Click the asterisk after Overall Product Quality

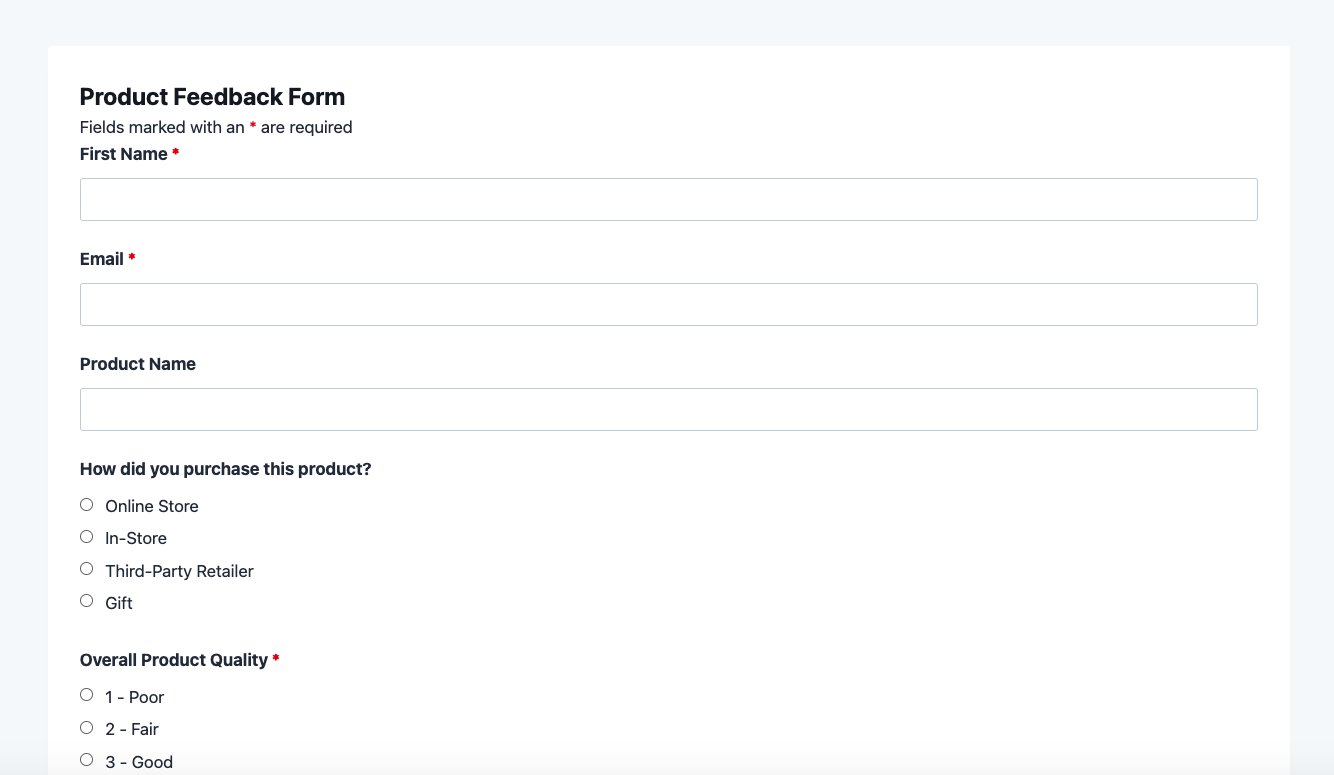coord(276,659)
